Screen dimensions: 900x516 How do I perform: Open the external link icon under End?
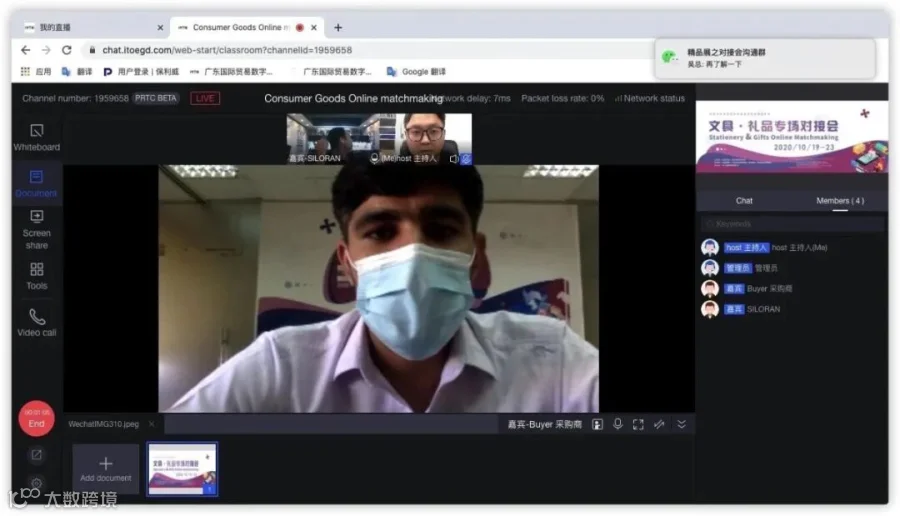point(36,455)
